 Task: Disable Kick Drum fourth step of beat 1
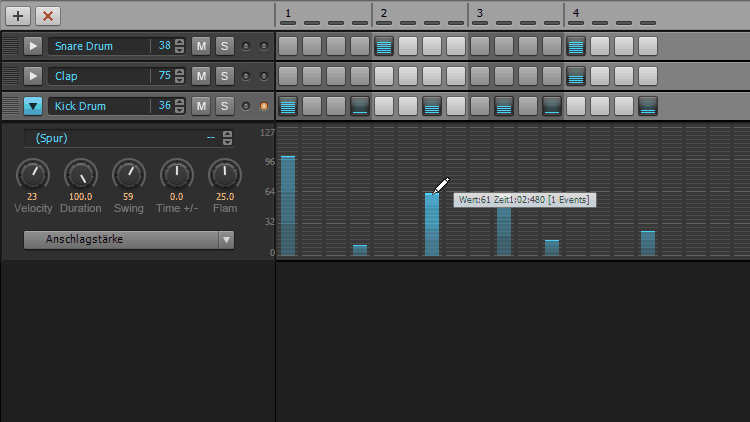point(360,106)
